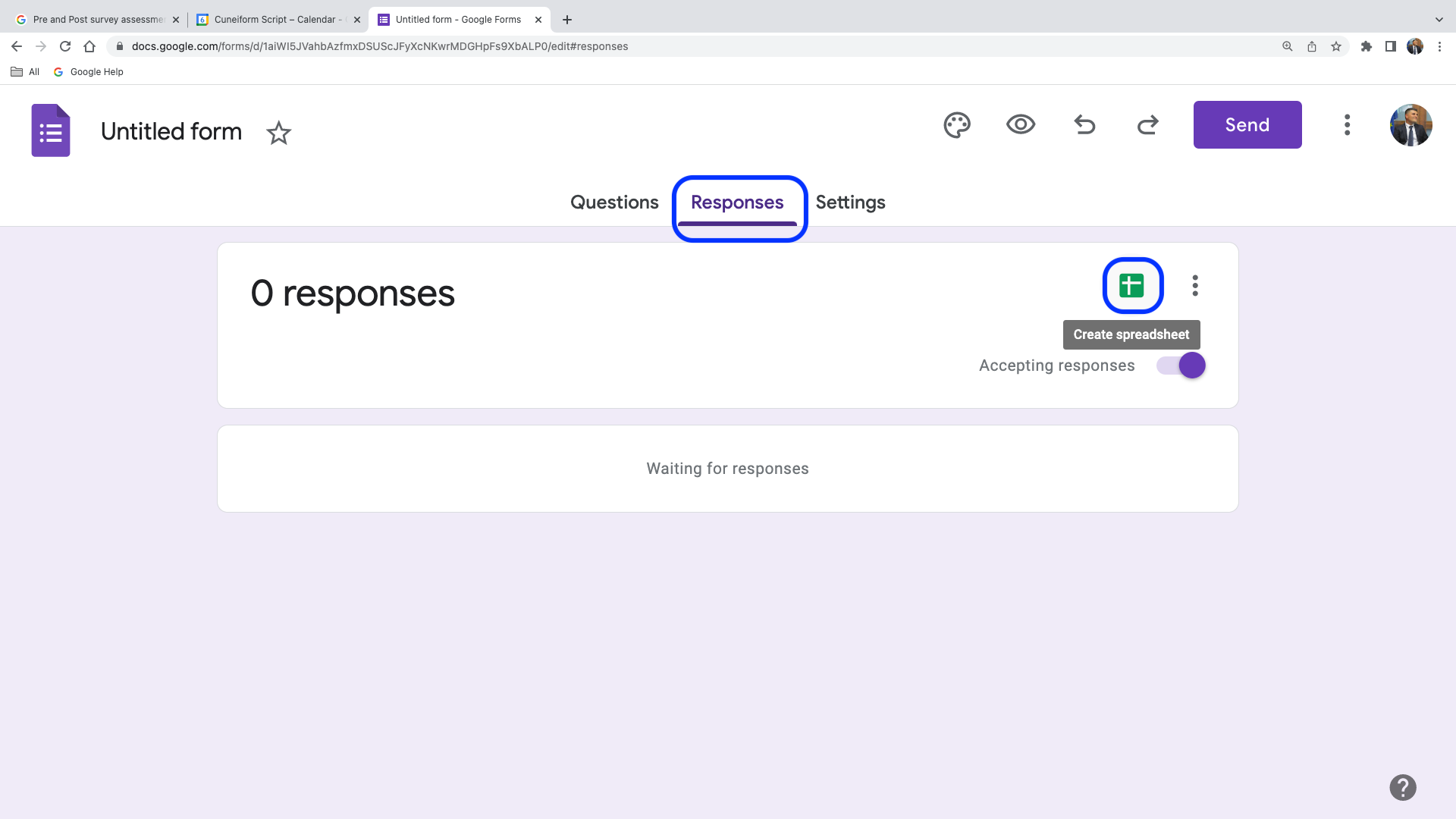Star the Untitled form

tap(278, 133)
